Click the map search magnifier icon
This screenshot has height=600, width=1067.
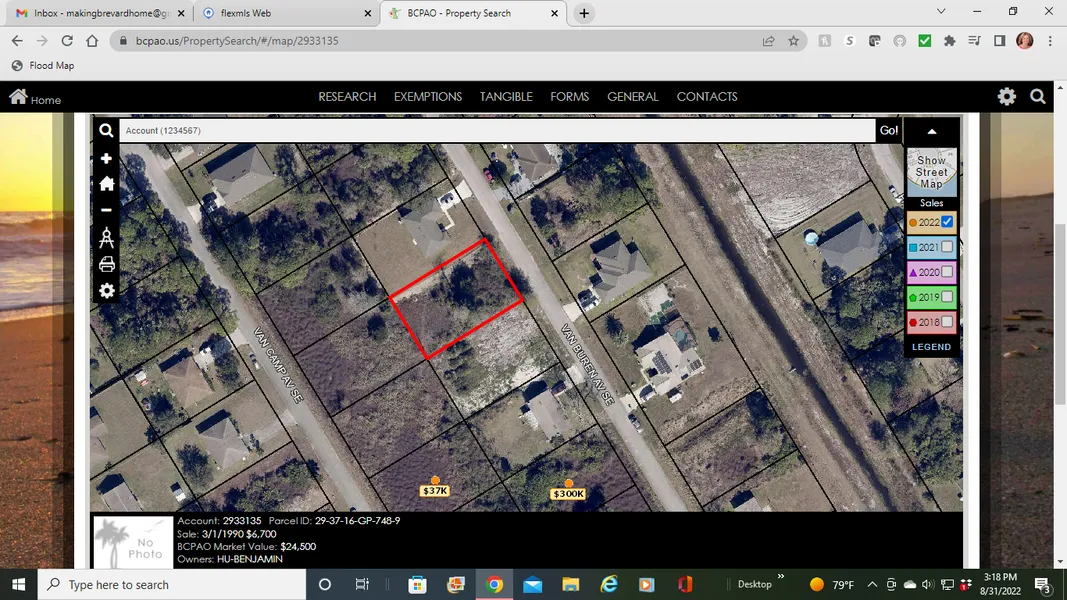tap(106, 130)
